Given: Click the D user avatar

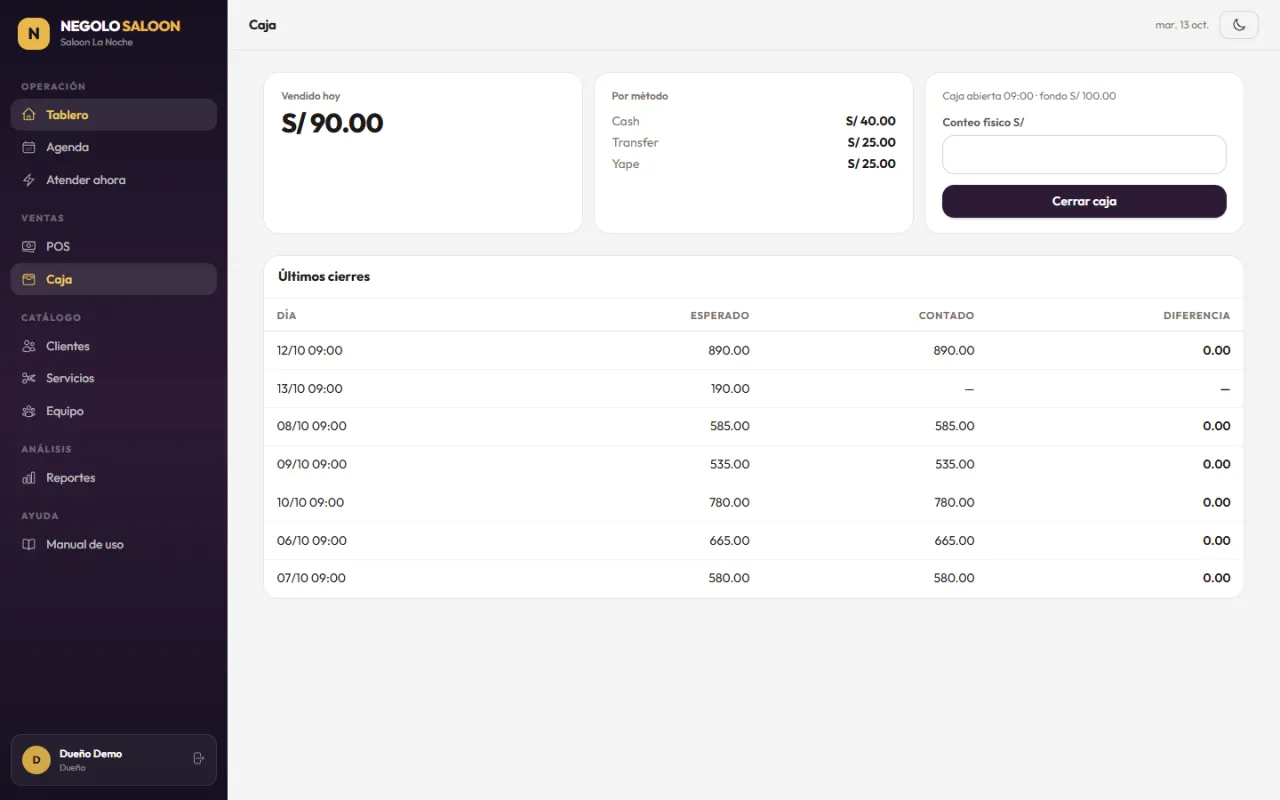Looking at the screenshot, I should (x=36, y=760).
